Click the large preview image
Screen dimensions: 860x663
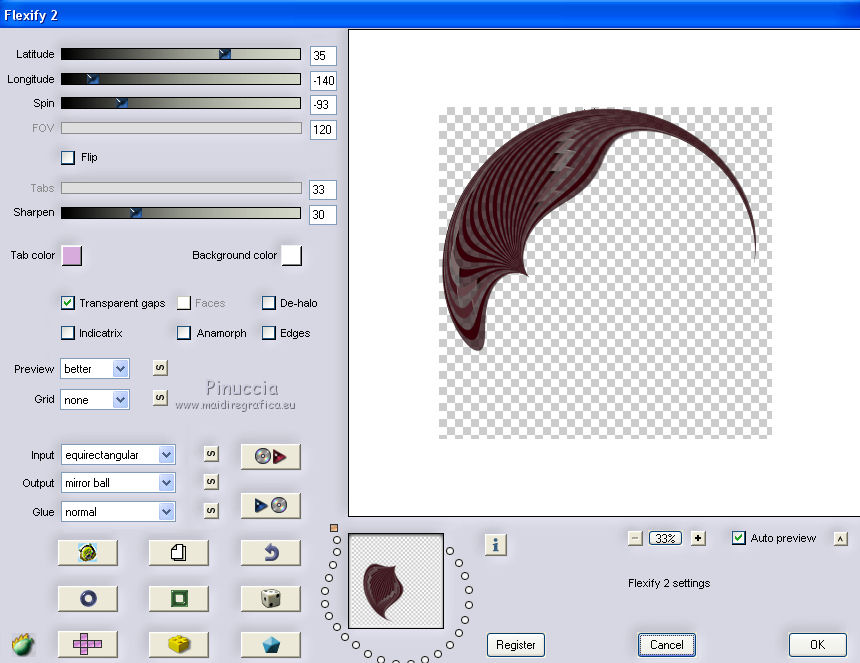click(606, 273)
